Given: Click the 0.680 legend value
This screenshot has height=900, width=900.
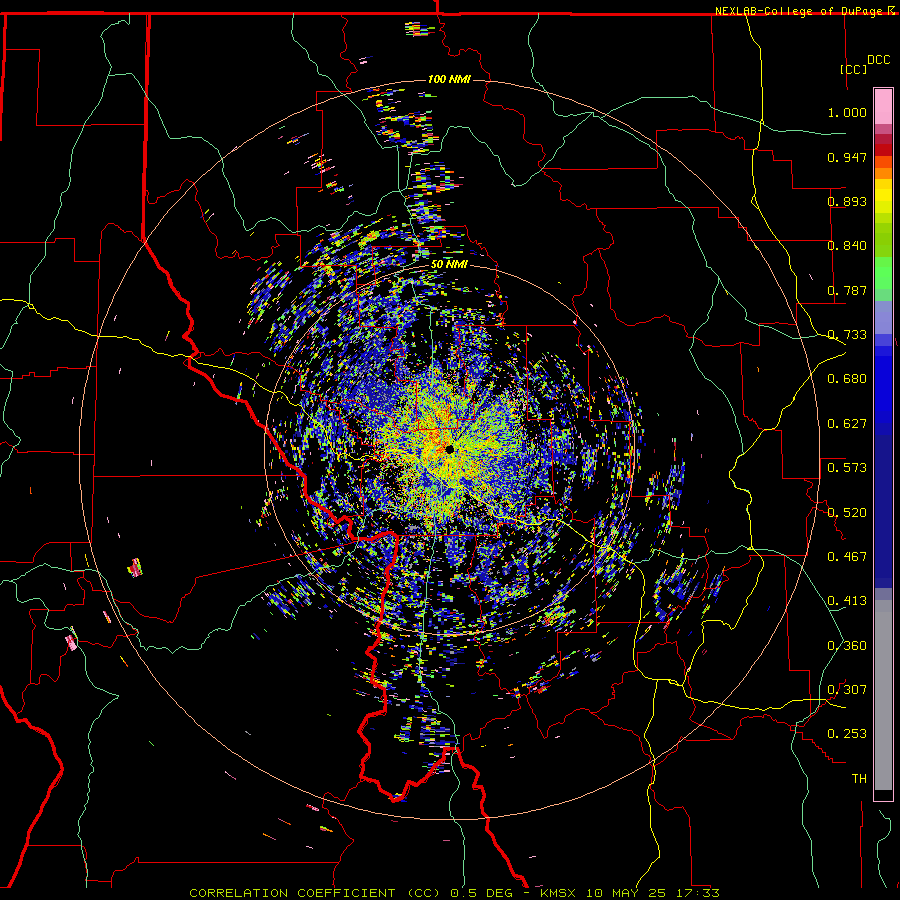Looking at the screenshot, I should 847,379.
